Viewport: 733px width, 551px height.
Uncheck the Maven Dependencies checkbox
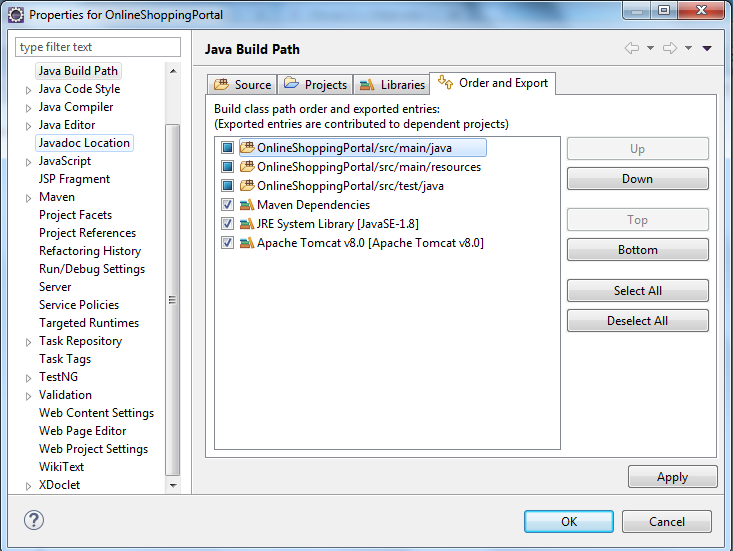tap(228, 205)
